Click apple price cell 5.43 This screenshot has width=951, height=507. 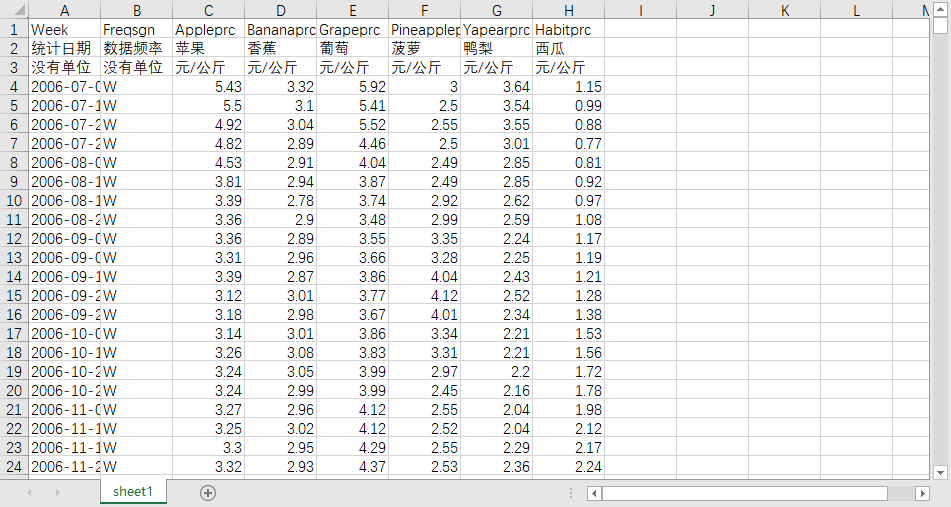(209, 86)
